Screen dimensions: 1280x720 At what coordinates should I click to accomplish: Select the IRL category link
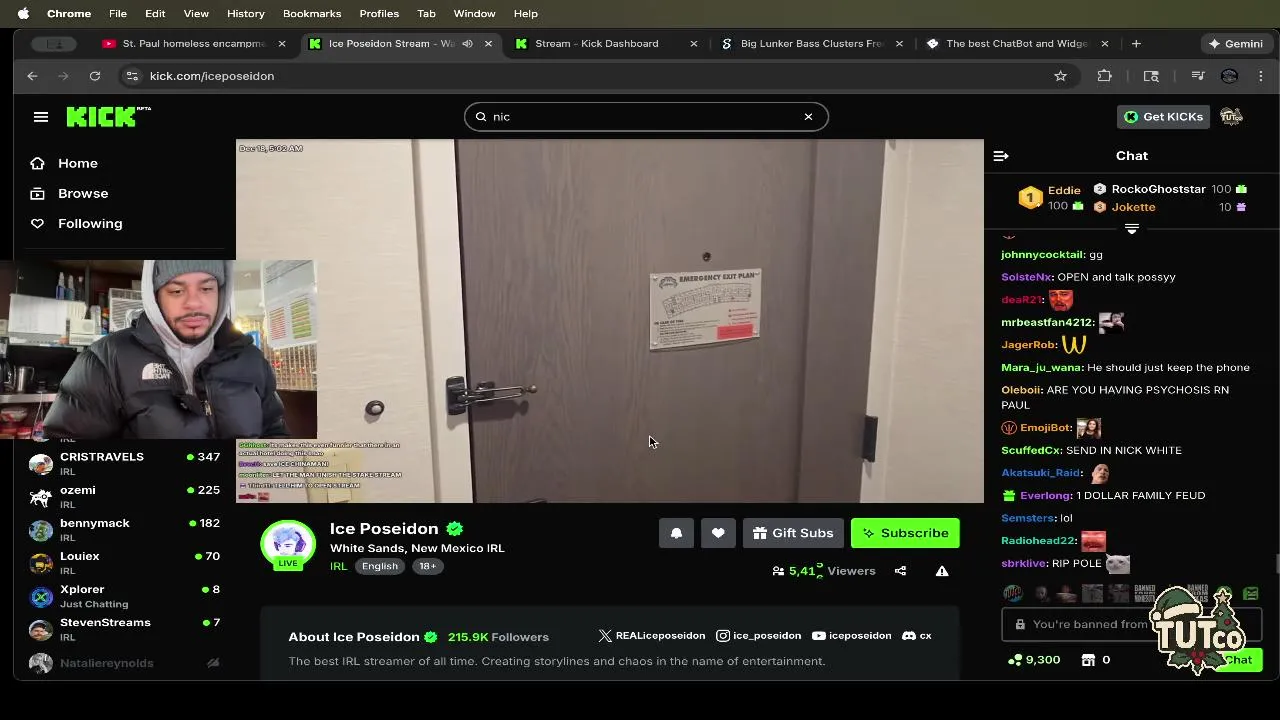tap(338, 566)
